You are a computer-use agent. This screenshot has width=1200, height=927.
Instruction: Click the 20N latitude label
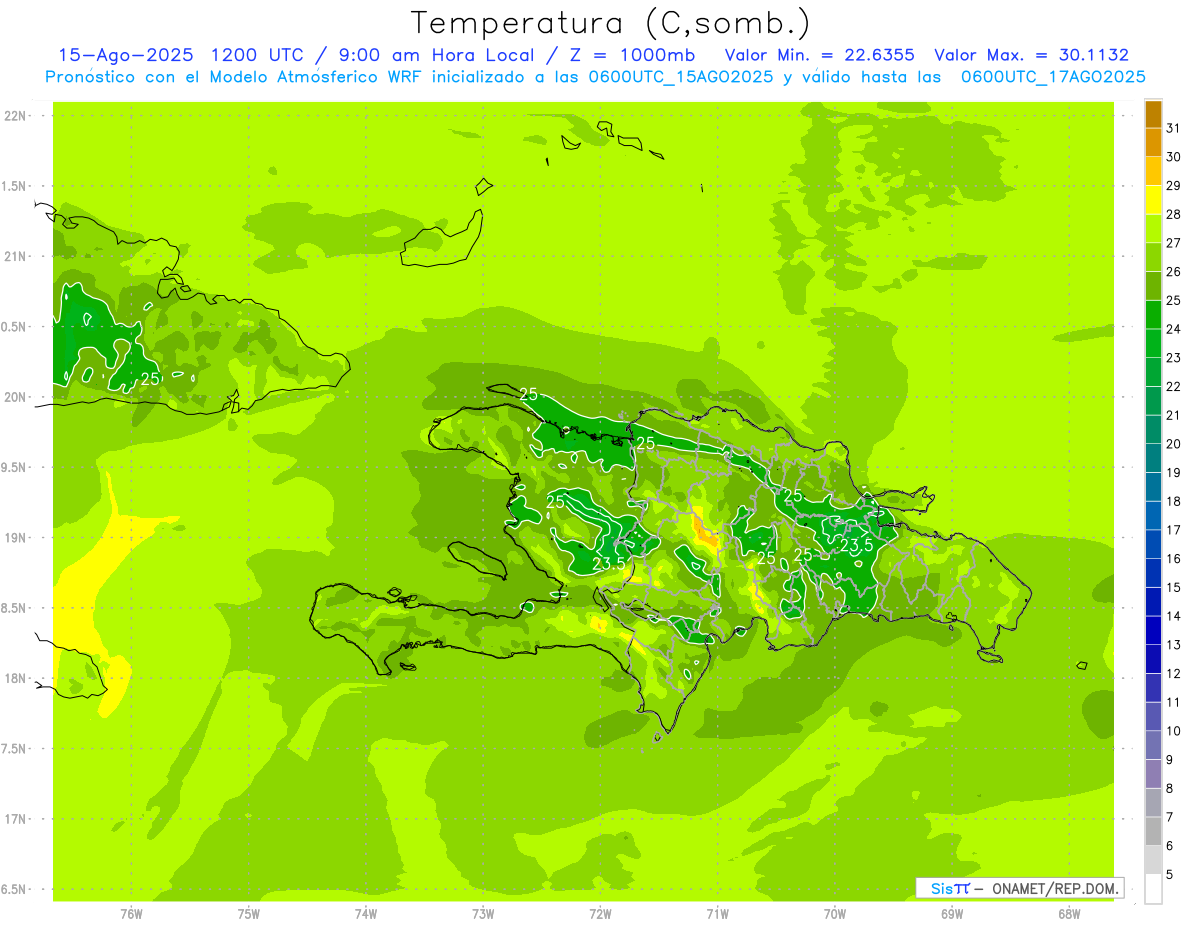(16, 397)
